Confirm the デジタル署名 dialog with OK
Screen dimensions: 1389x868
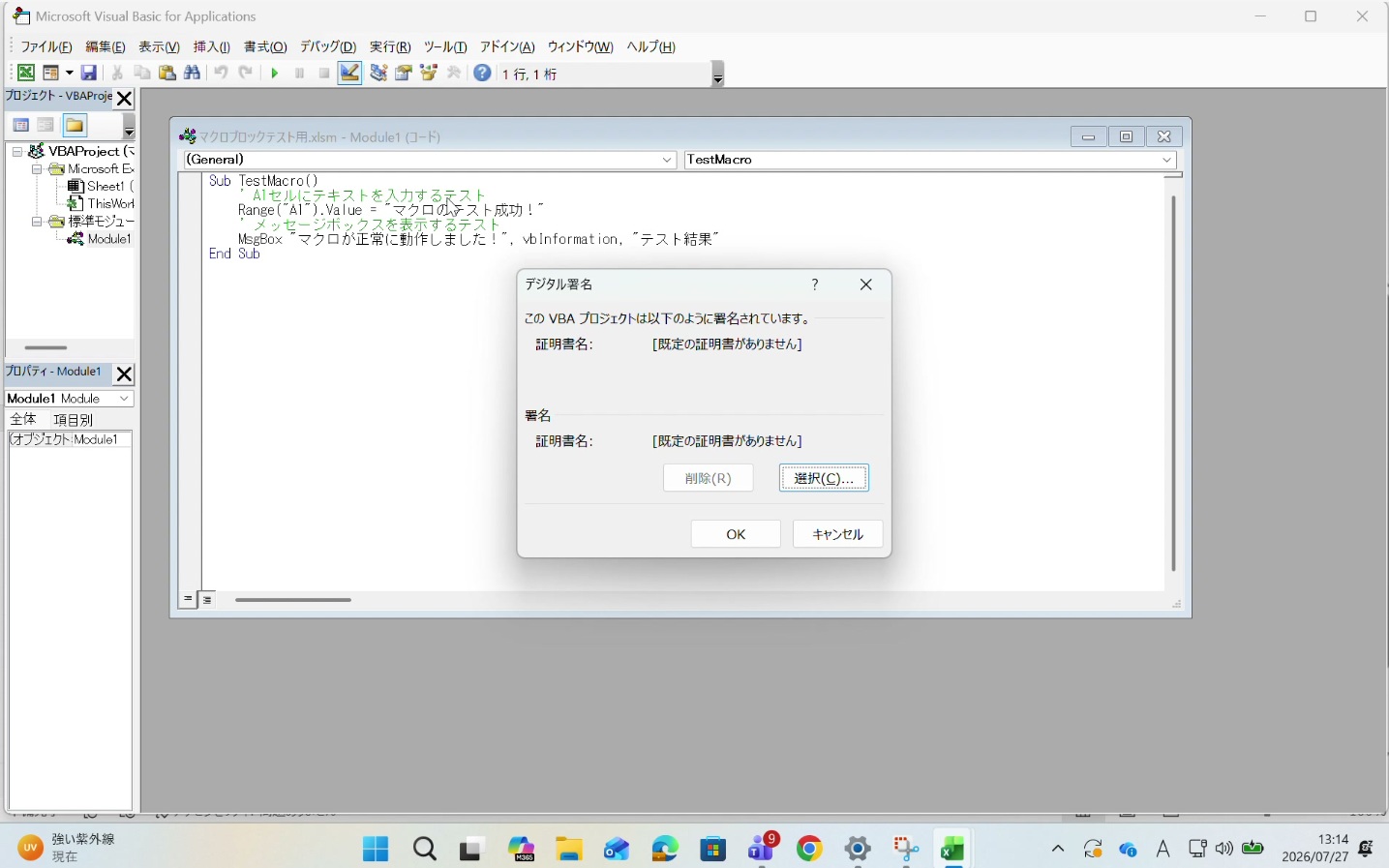[x=736, y=534]
